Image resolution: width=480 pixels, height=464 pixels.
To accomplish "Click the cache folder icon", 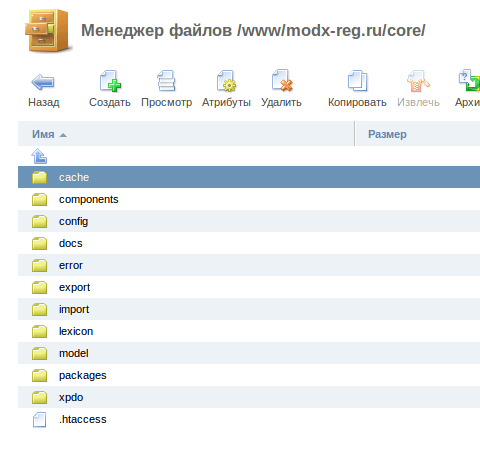I will [39, 177].
